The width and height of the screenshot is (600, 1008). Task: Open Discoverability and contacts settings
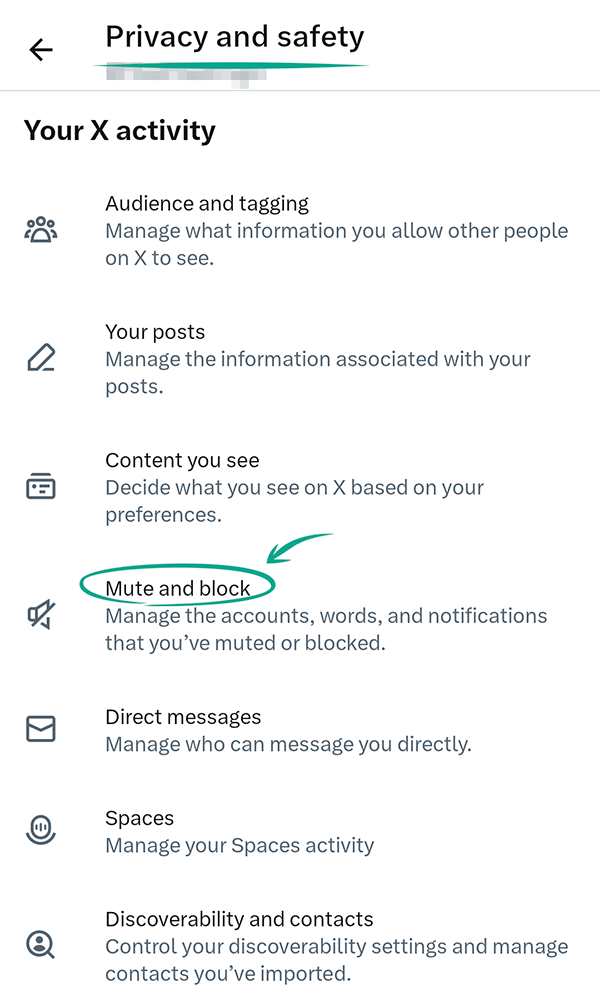pos(239,919)
